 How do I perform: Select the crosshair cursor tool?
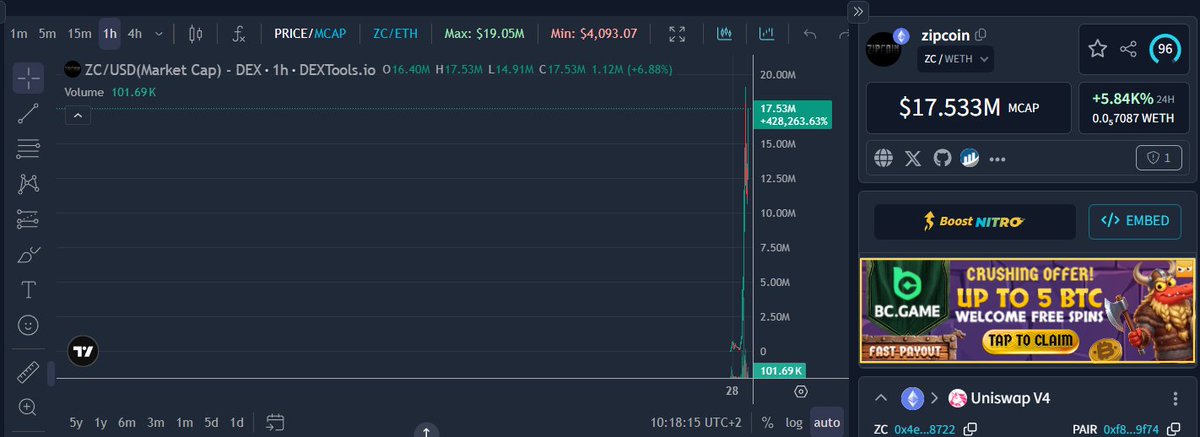point(28,77)
